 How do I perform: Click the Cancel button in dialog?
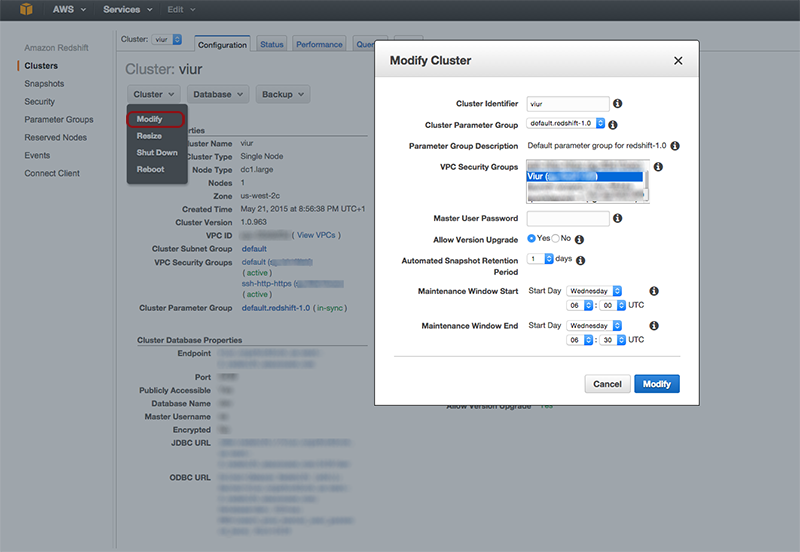pyautogui.click(x=607, y=384)
